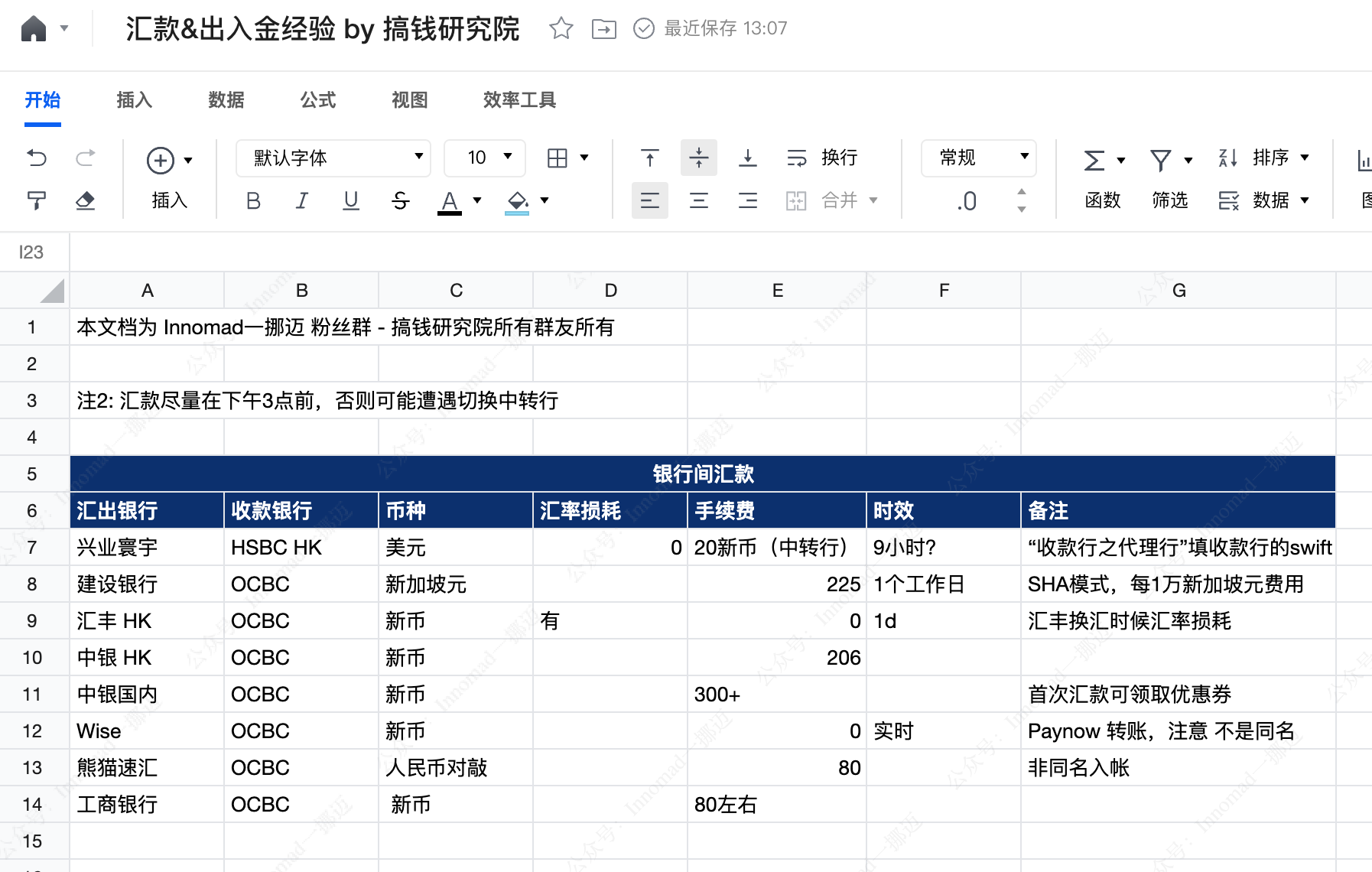Open the 效率工具 tab

coord(519,100)
